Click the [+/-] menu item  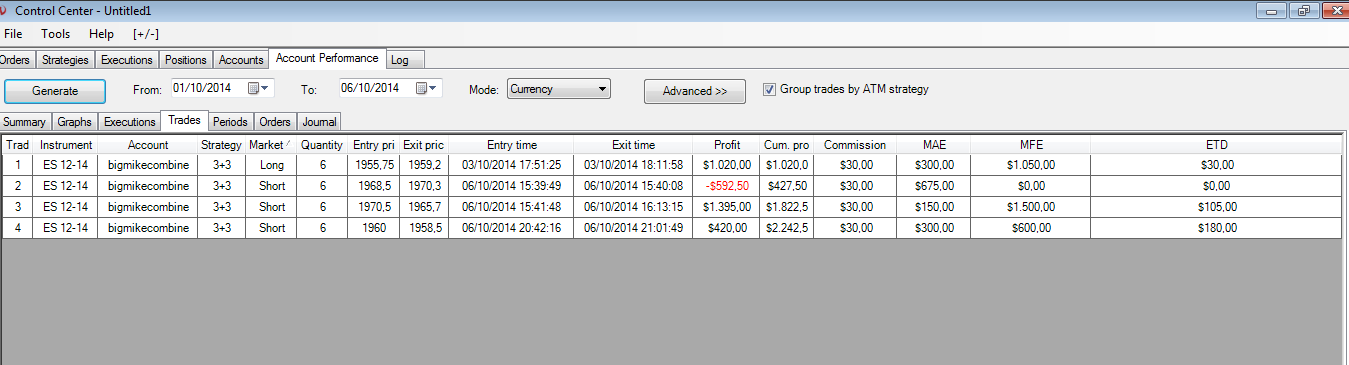[x=146, y=34]
